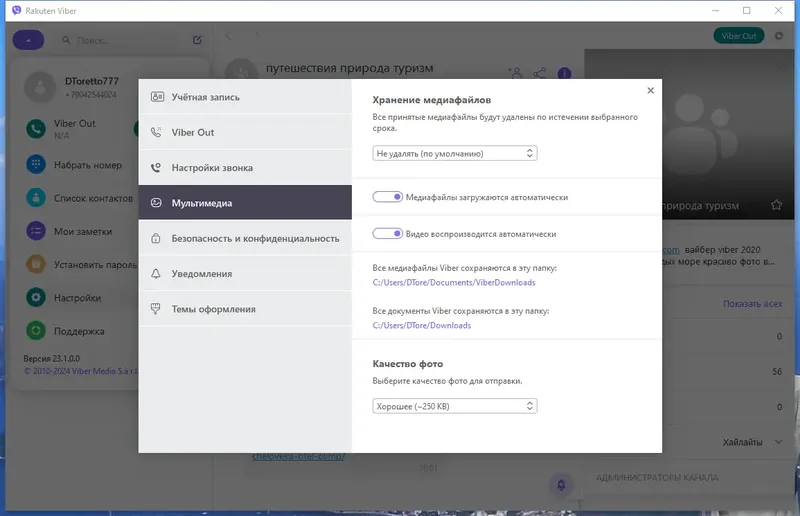Viewport: 800px width, 516px height.
Task: Open Безопасность и конфиденциальность tab
Action: click(245, 238)
